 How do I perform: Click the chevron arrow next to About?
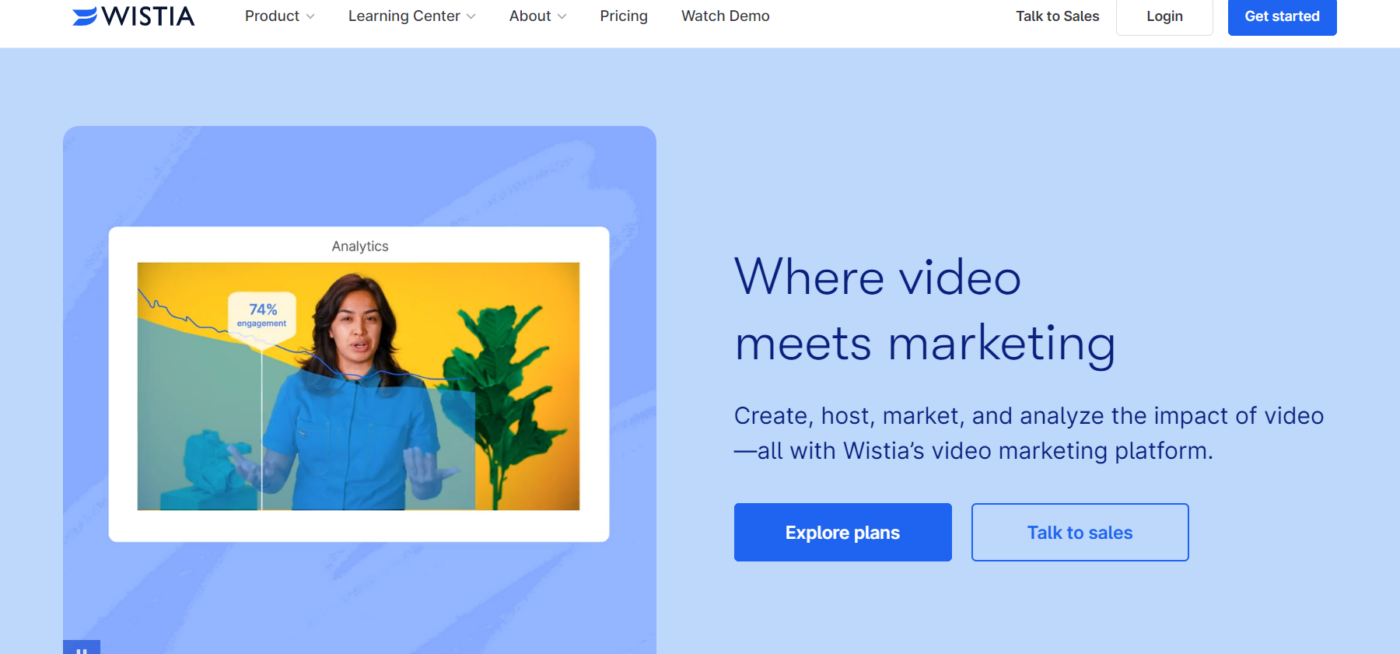point(562,17)
